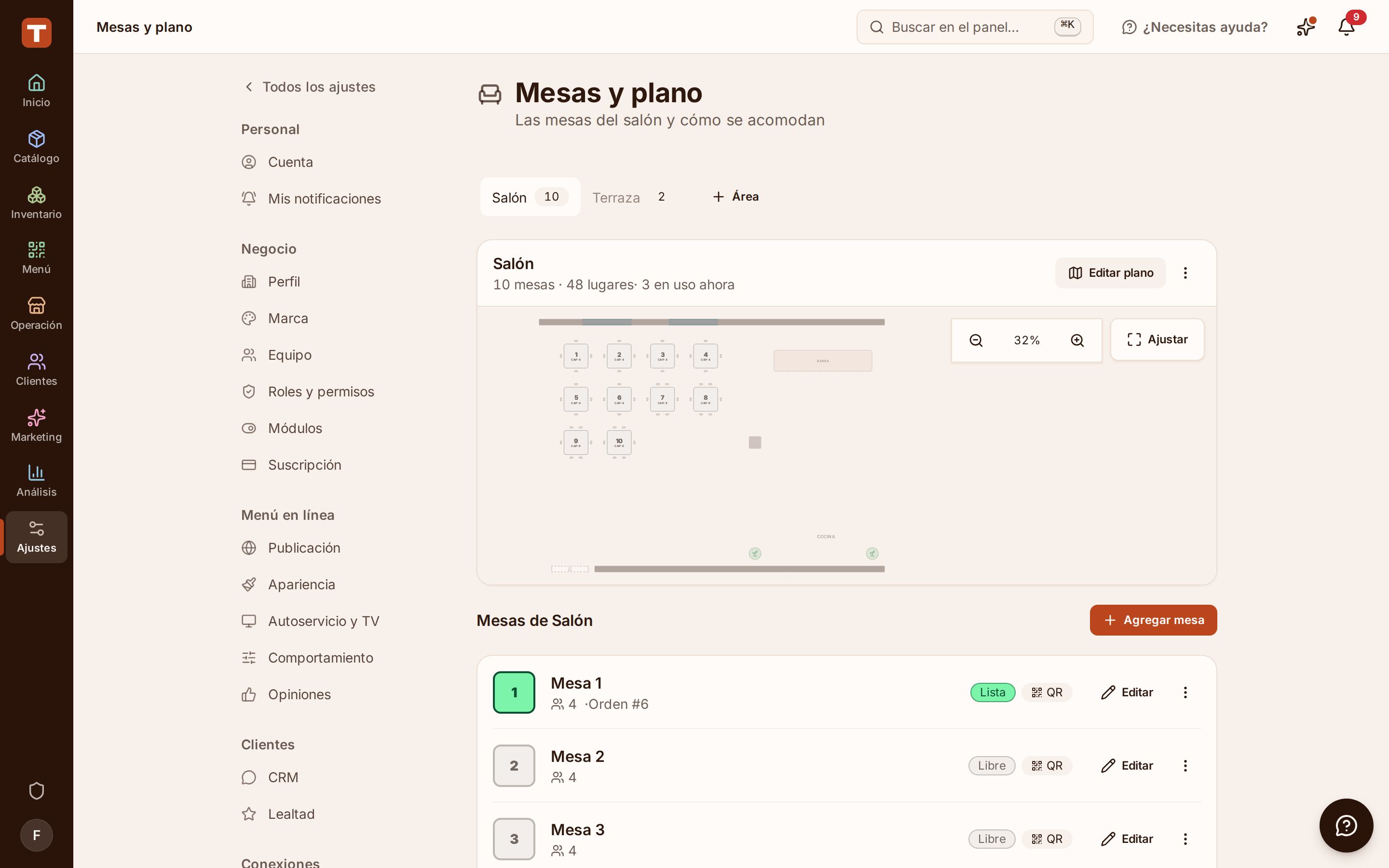Viewport: 1389px width, 868px height.
Task: Switch to the Salón tab
Action: click(x=530, y=197)
